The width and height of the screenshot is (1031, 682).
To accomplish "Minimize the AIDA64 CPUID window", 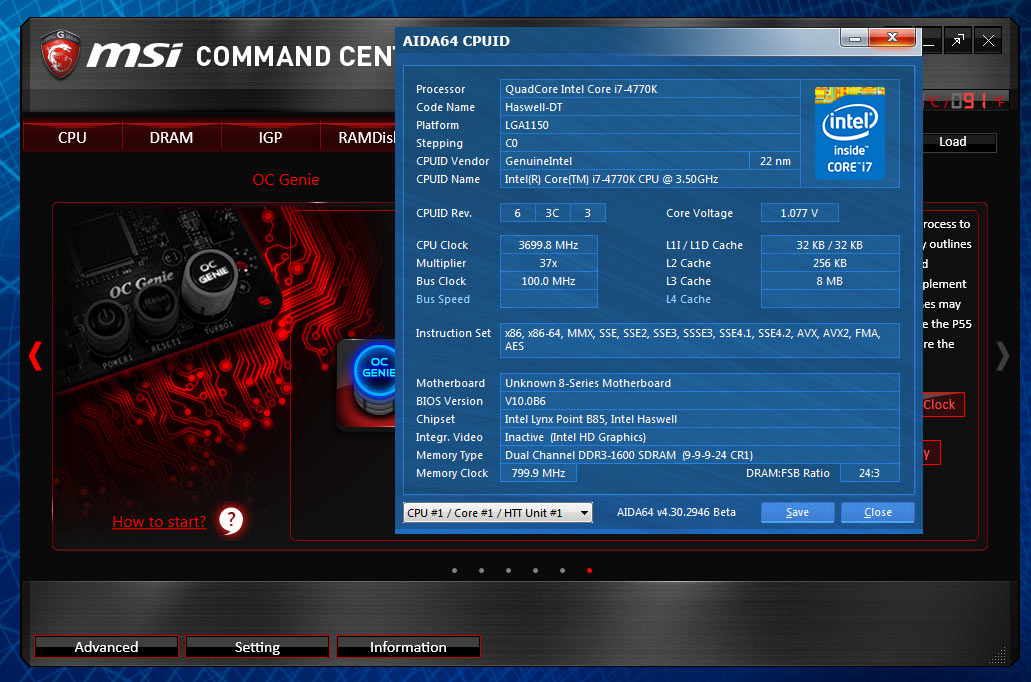I will pos(855,38).
